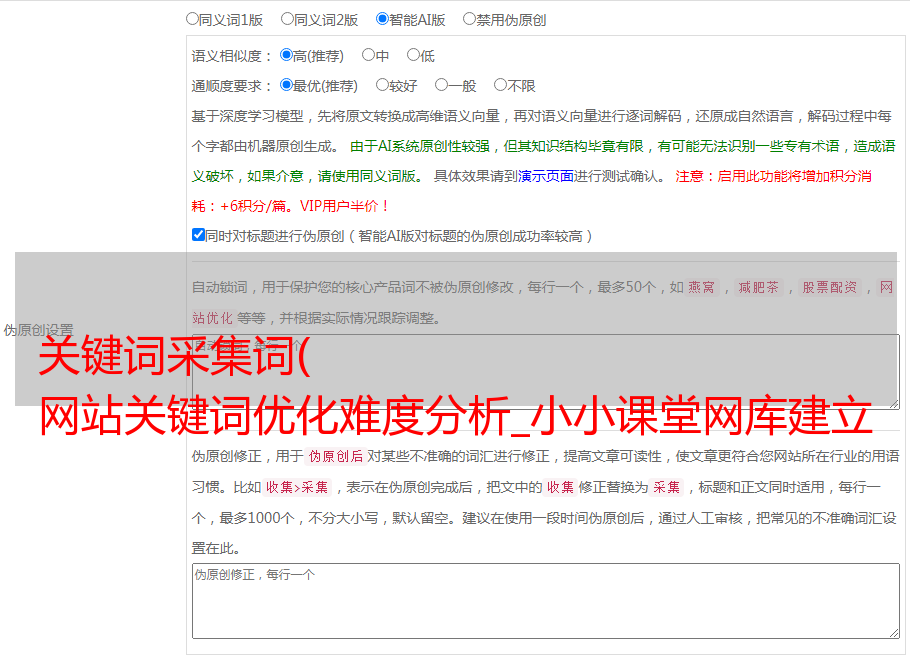Viewport: 911px width, 658px height.
Task: Click the 通顺度要求 label
Action: pos(232,86)
